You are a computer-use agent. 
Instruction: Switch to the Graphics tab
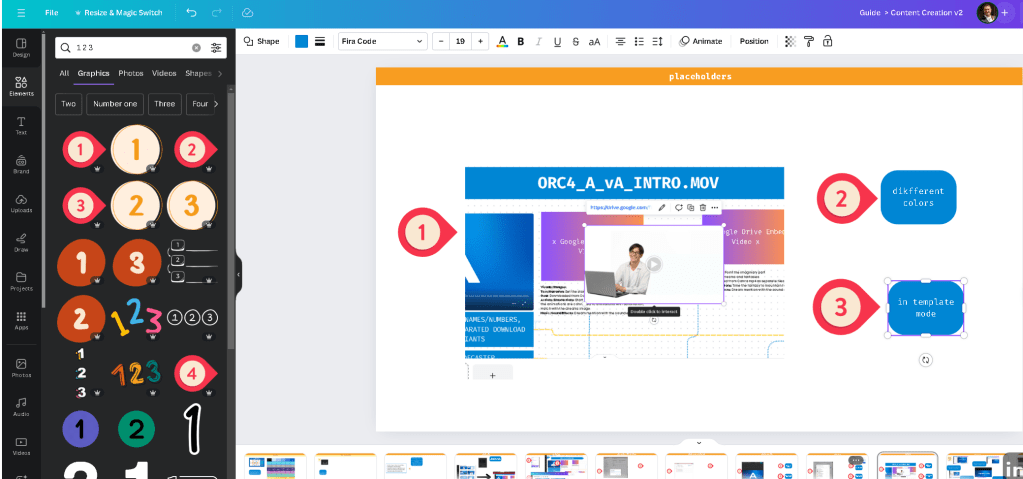coord(93,73)
